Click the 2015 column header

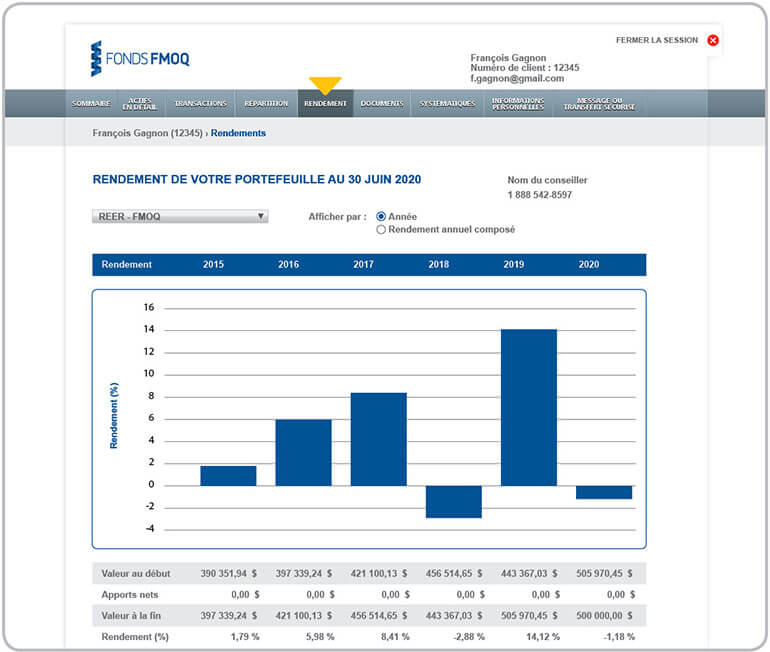[213, 265]
